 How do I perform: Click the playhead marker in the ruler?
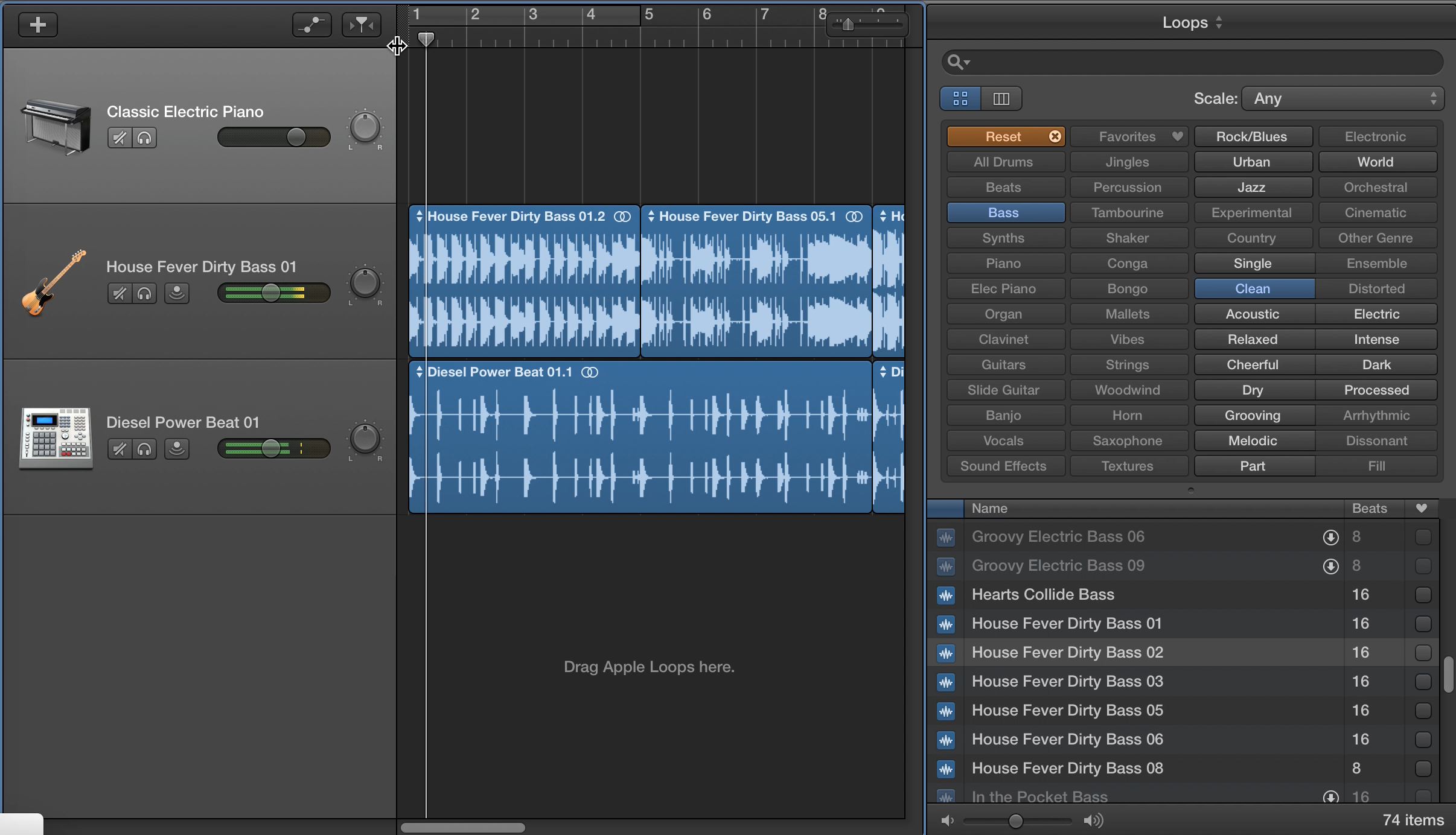coord(426,39)
